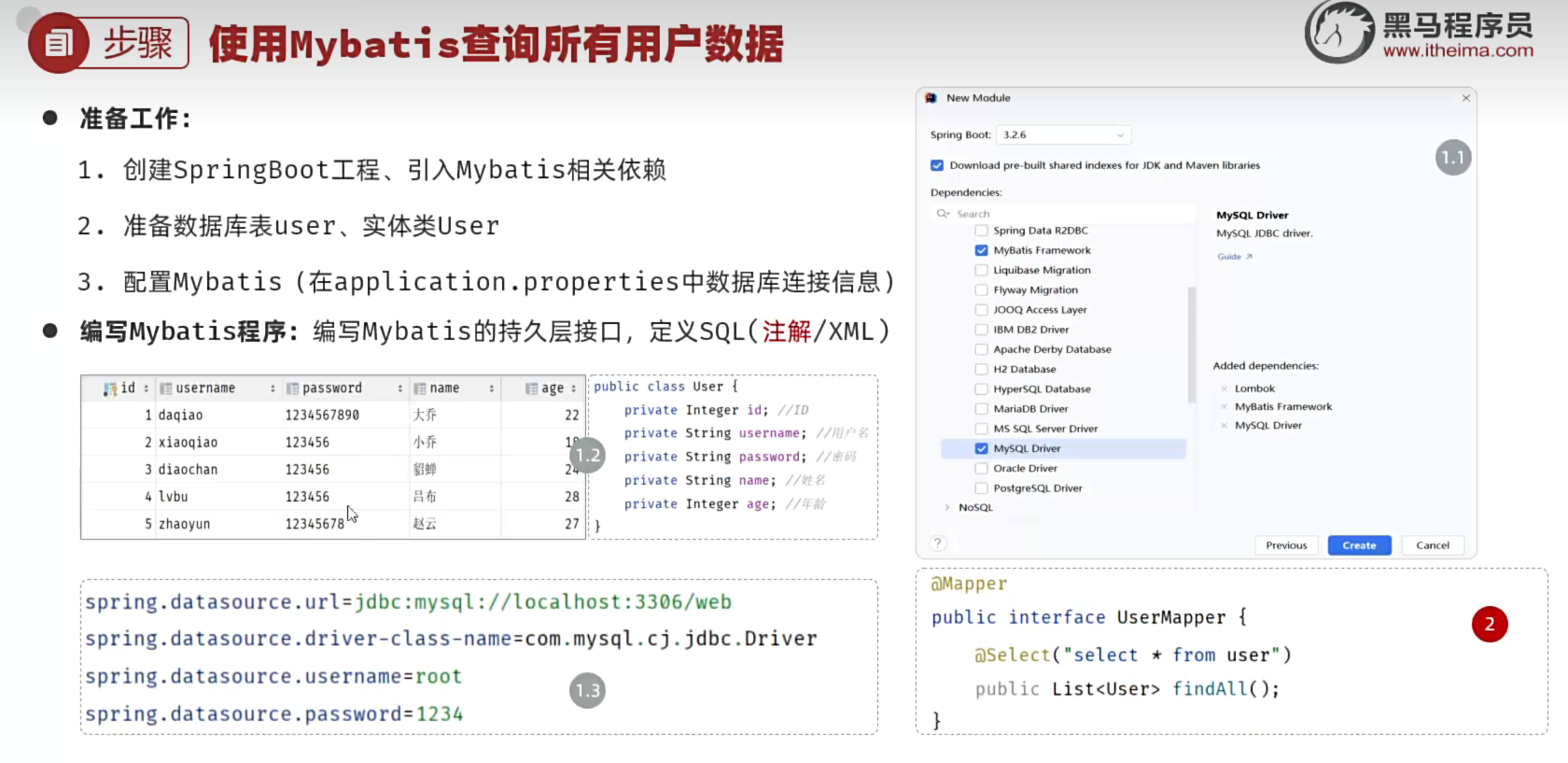Sort by the name column arrows
The image size is (1568, 763).
492,389
